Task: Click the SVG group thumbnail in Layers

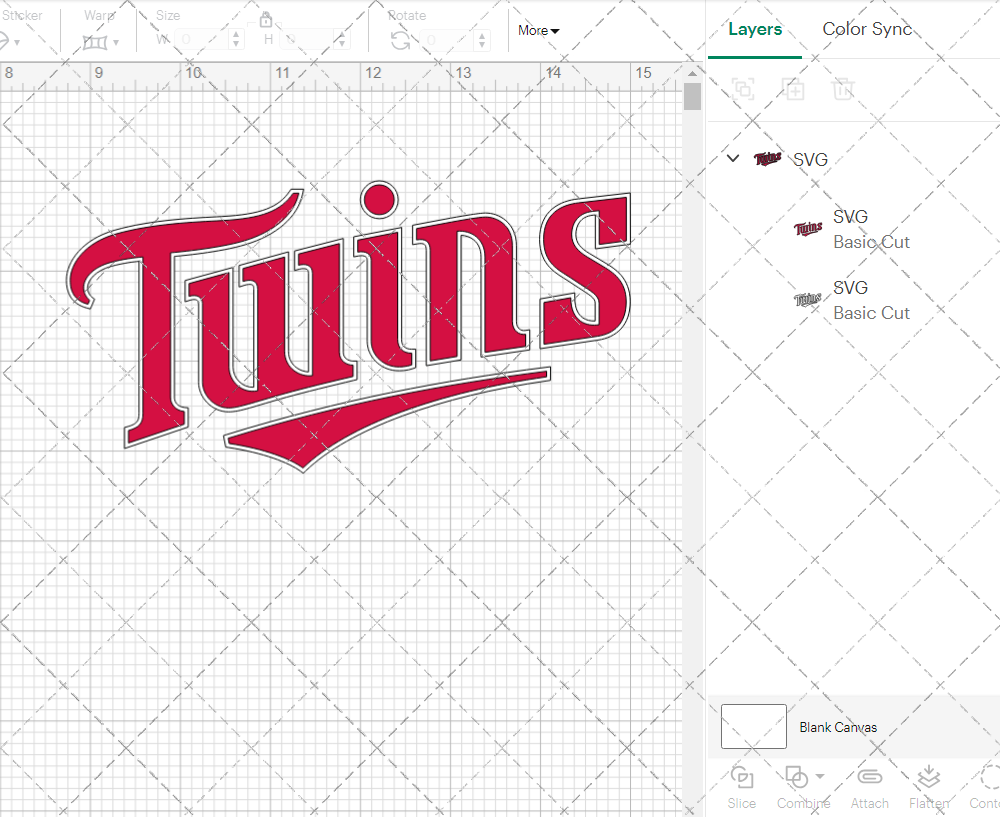Action: click(767, 158)
